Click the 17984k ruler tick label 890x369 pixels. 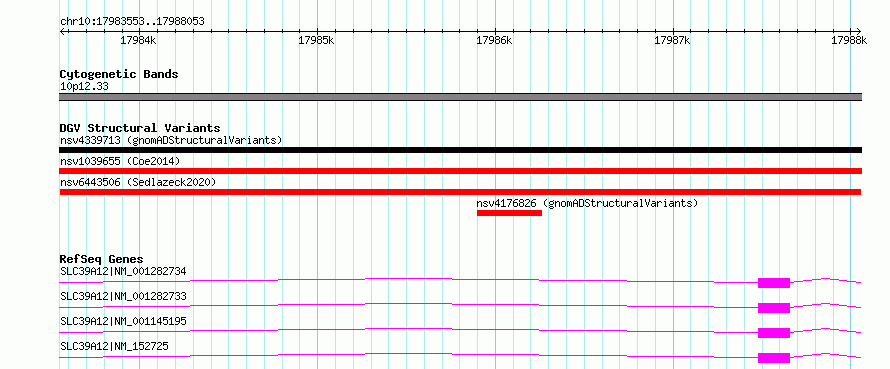point(138,40)
